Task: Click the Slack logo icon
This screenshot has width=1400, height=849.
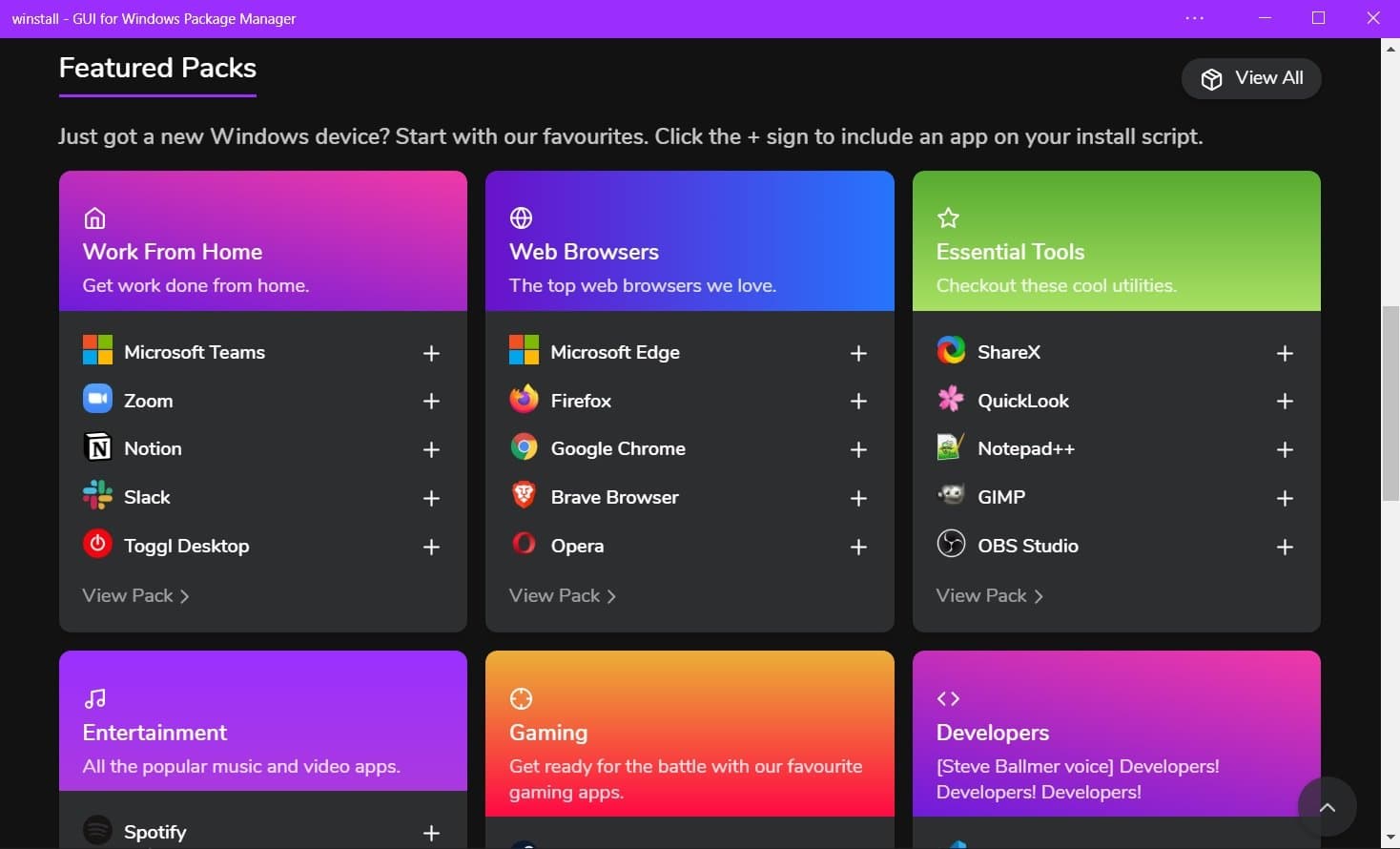Action: tap(97, 495)
